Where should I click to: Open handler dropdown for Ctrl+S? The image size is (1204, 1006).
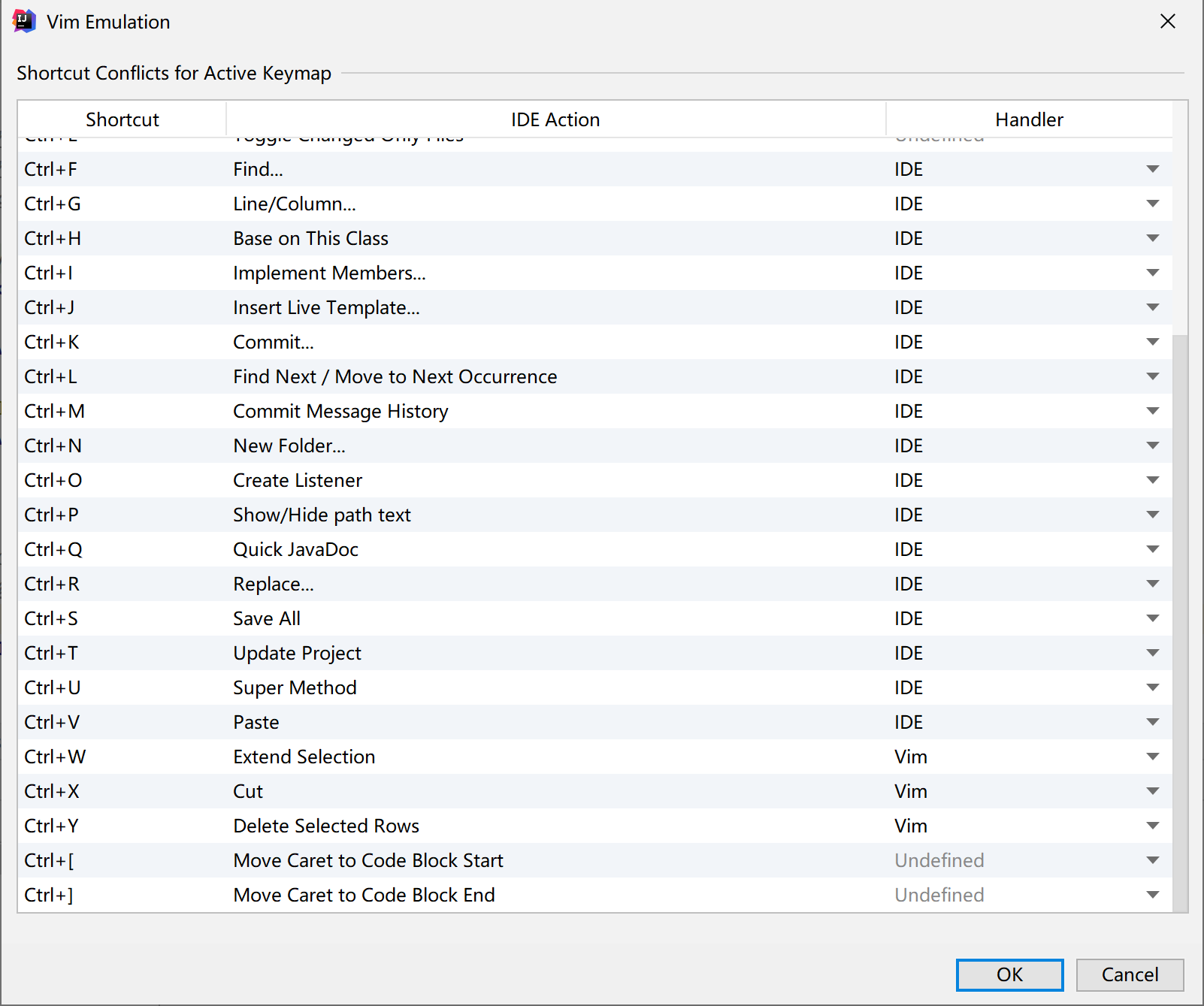[1153, 618]
